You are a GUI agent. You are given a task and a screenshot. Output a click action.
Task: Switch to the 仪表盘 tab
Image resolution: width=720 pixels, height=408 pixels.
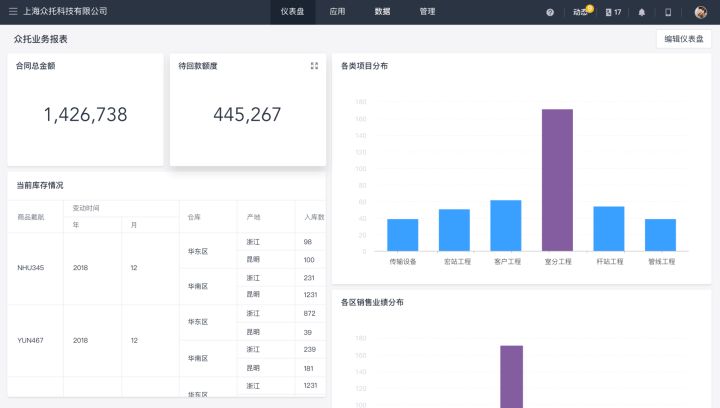(x=292, y=12)
